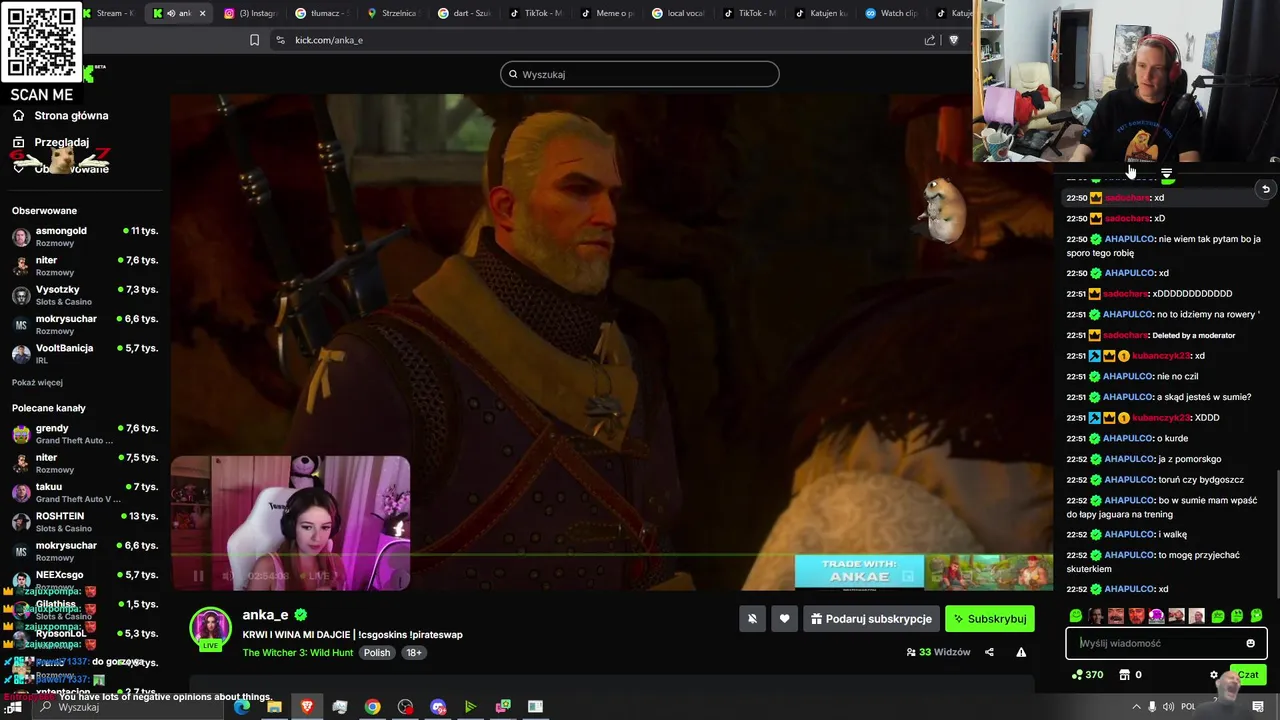The image size is (1280, 720).
Task: Click Podaruj subskrypcje gift button
Action: tap(870, 619)
